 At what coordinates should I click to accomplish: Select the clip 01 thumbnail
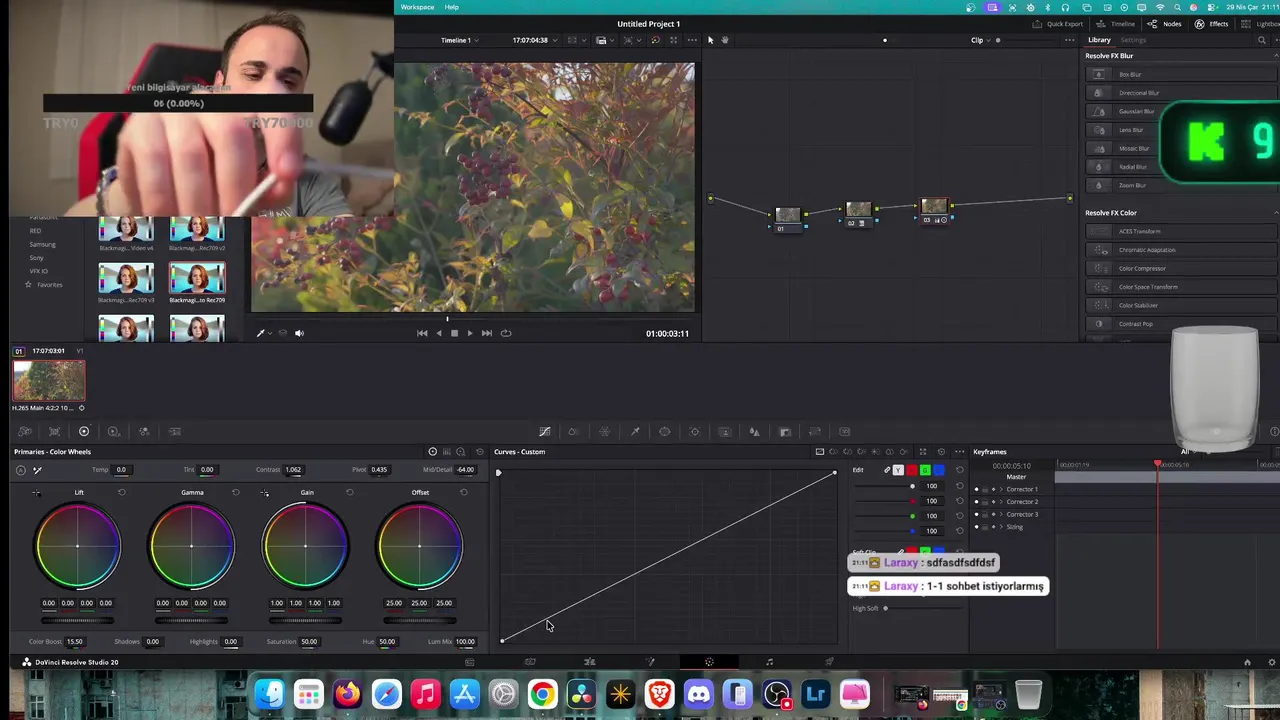click(49, 381)
